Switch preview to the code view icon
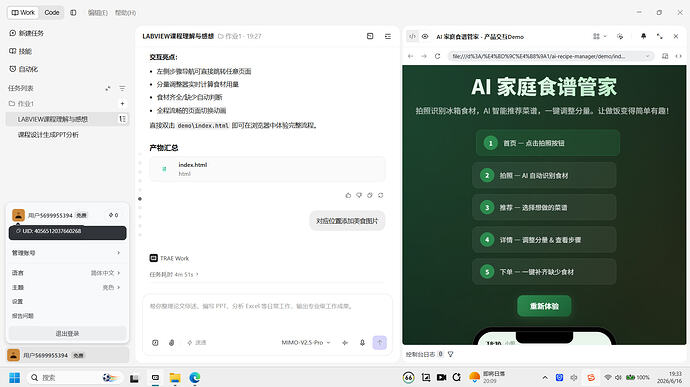Image resolution: width=690 pixels, height=387 pixels. pos(412,37)
